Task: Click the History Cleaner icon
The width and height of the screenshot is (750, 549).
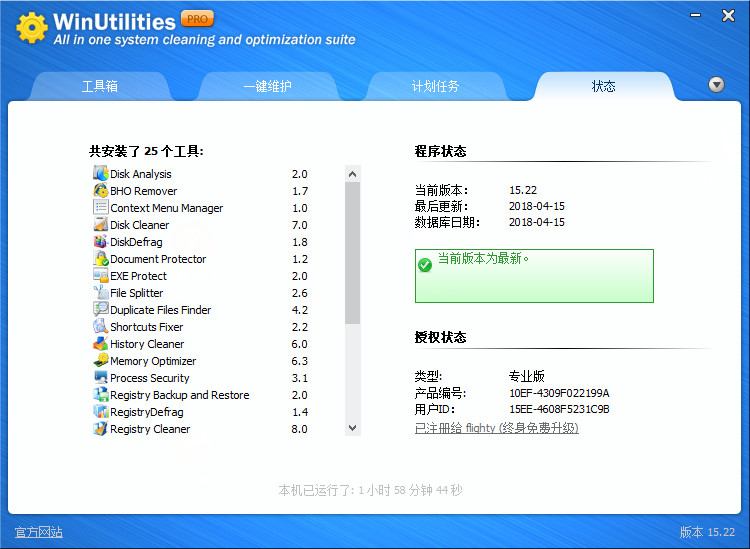Action: click(100, 343)
